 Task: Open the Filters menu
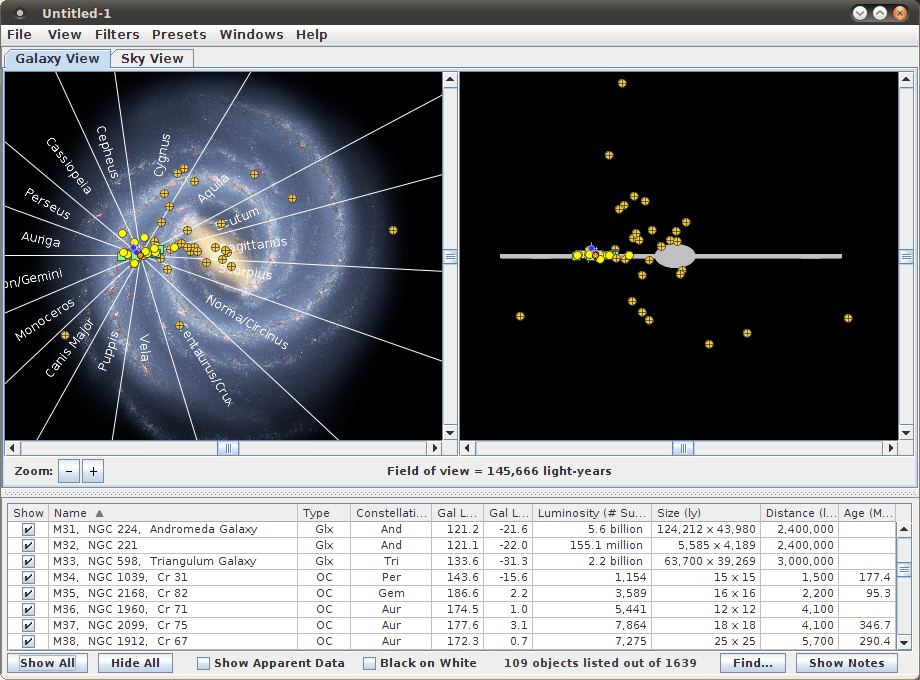click(x=117, y=35)
